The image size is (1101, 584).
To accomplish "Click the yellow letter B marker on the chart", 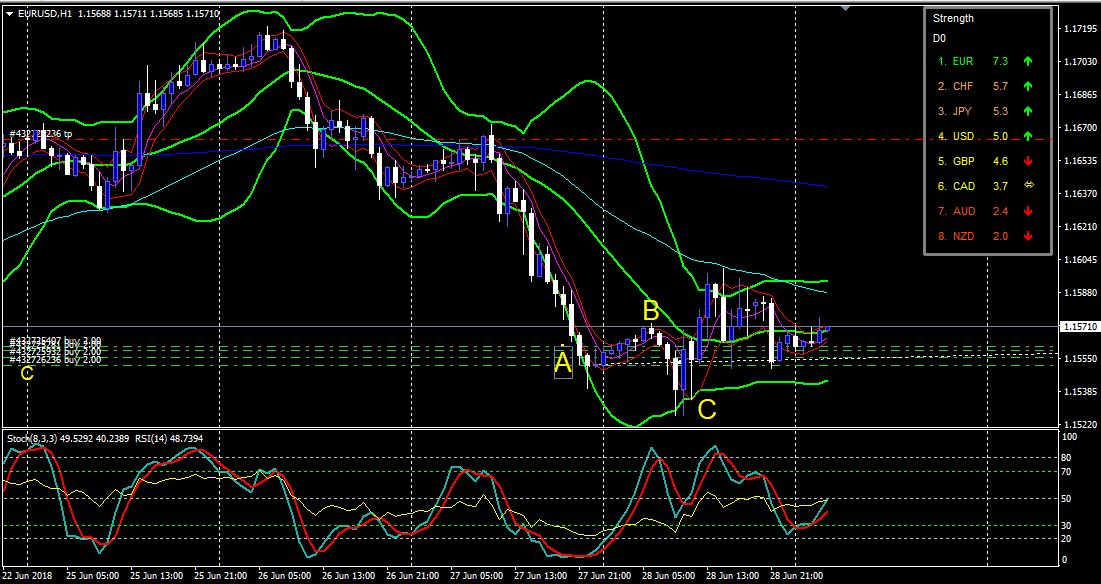I will 652,311.
